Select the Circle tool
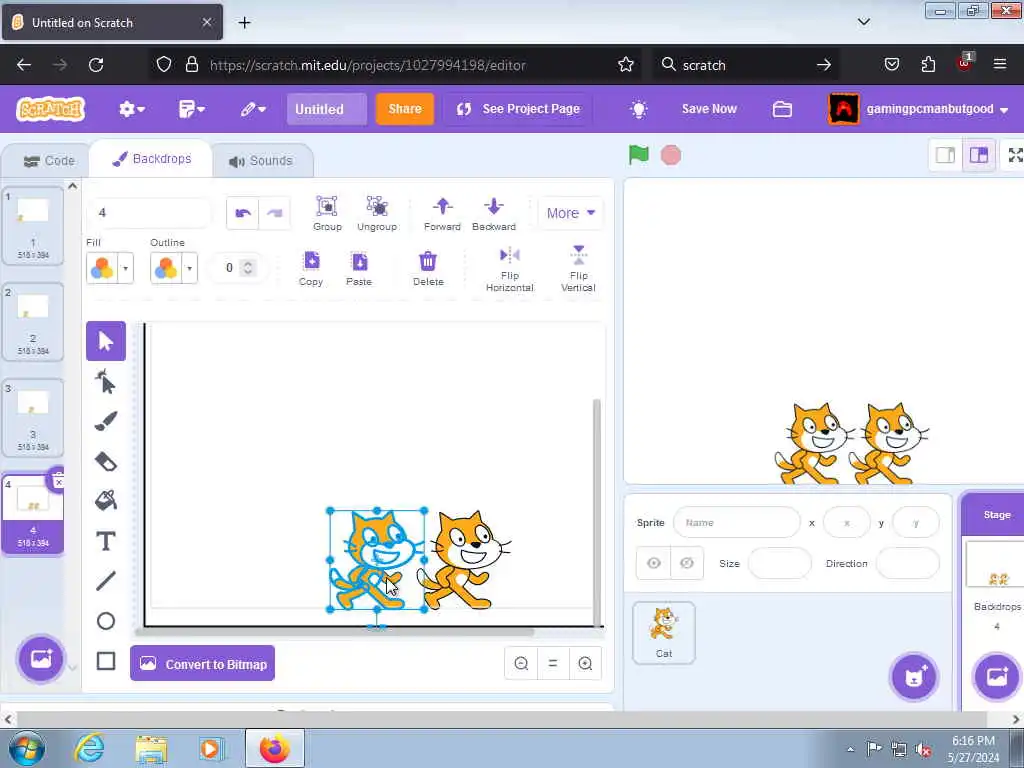 [106, 621]
